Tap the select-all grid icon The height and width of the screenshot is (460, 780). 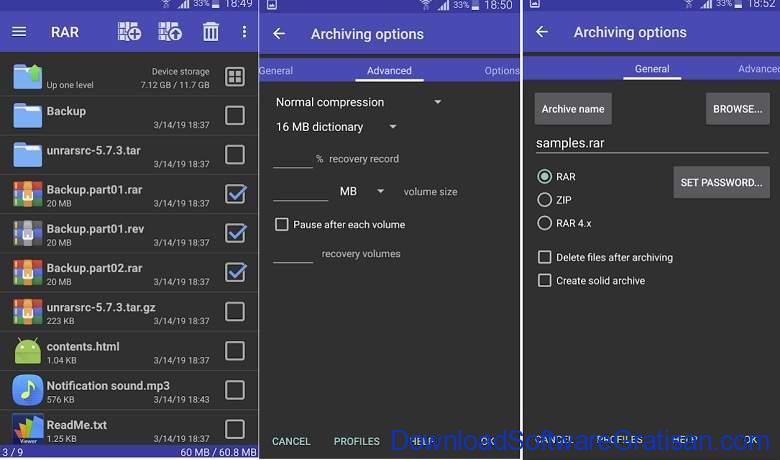[235, 77]
